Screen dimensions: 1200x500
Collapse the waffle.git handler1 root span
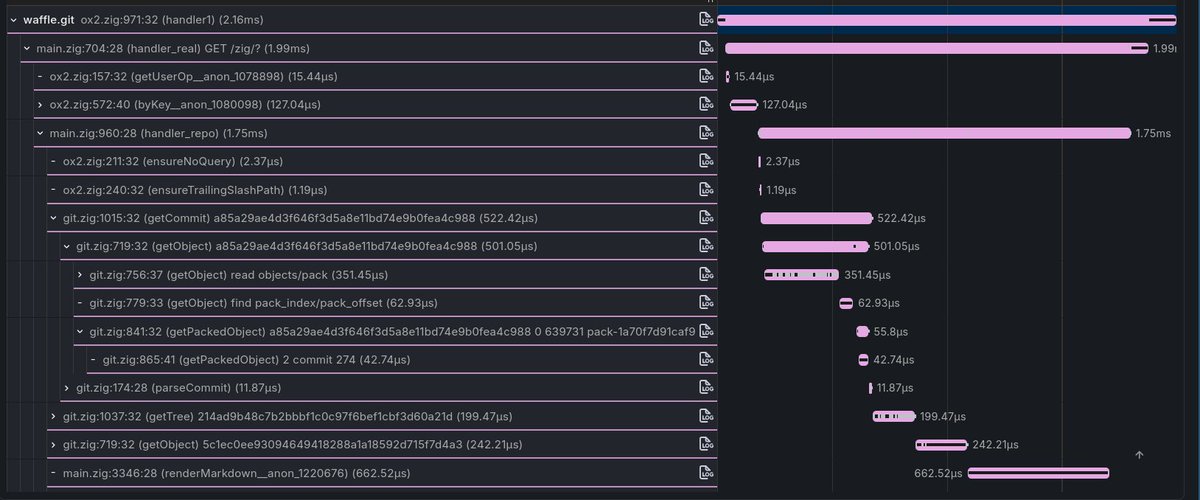tap(13, 20)
